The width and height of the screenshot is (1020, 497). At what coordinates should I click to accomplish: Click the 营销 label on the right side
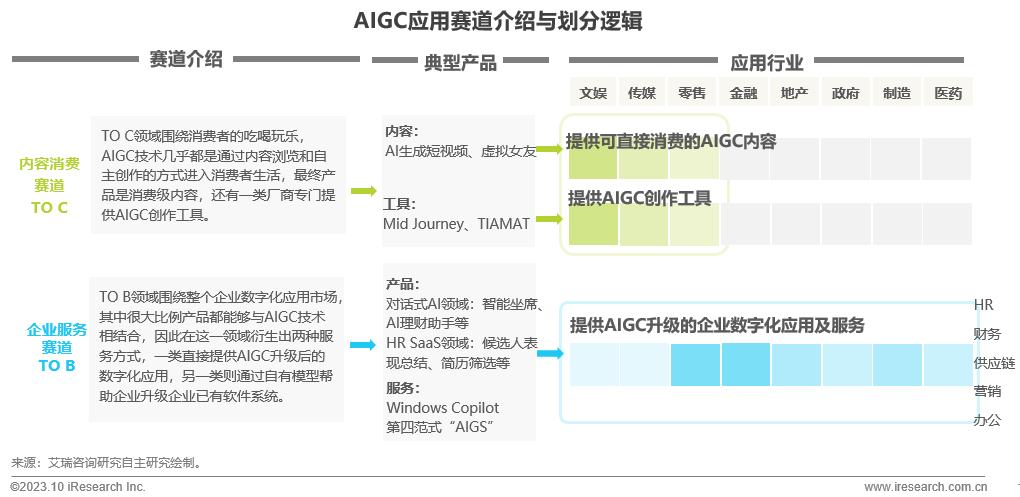[987, 391]
